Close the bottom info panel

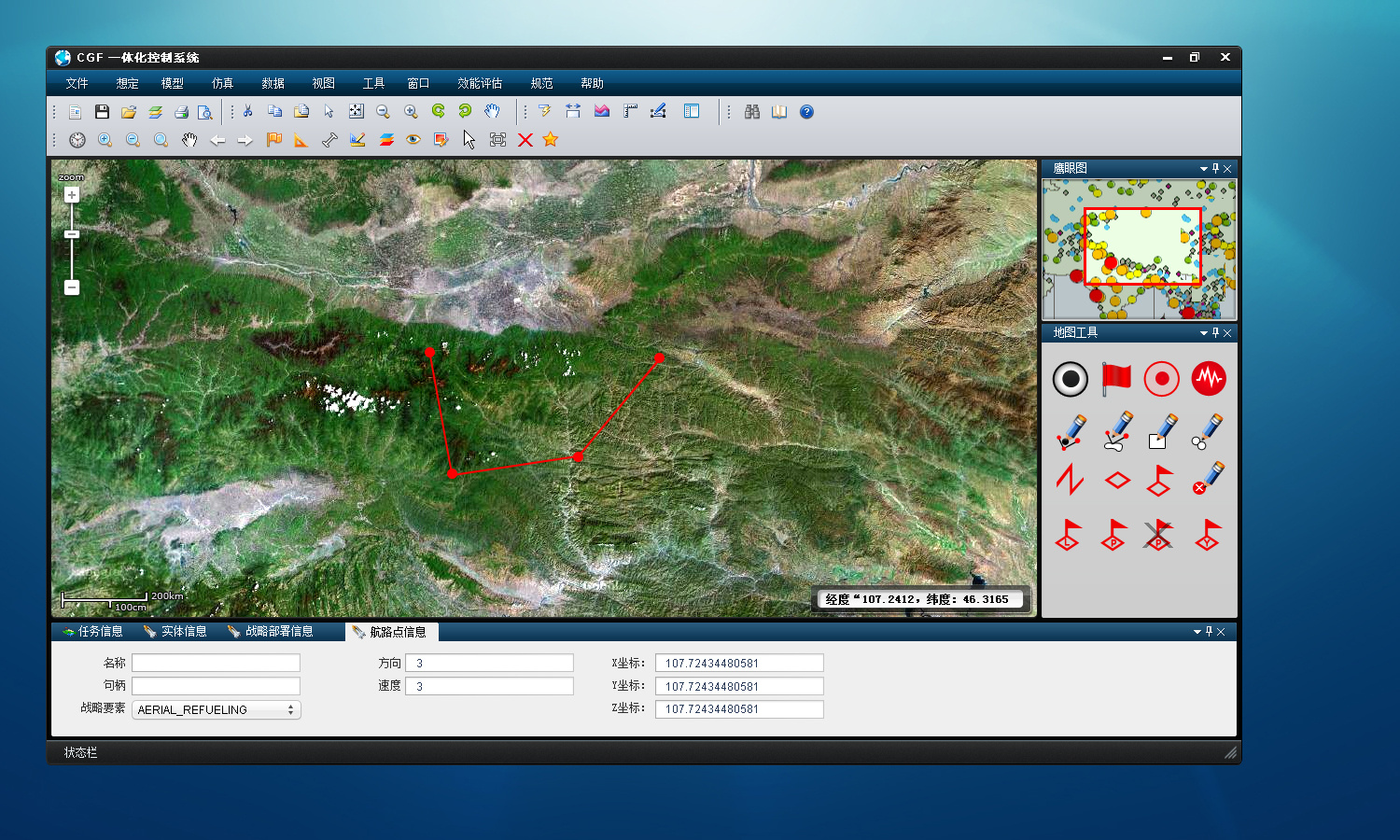pyautogui.click(x=1221, y=632)
